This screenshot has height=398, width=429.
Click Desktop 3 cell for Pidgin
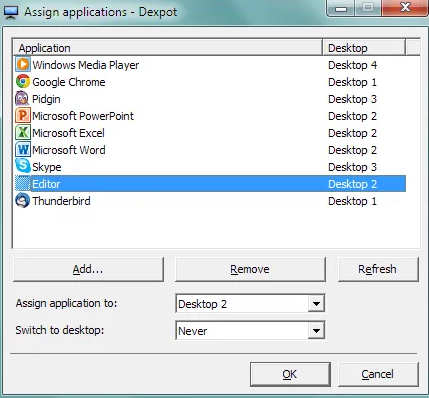click(x=352, y=99)
